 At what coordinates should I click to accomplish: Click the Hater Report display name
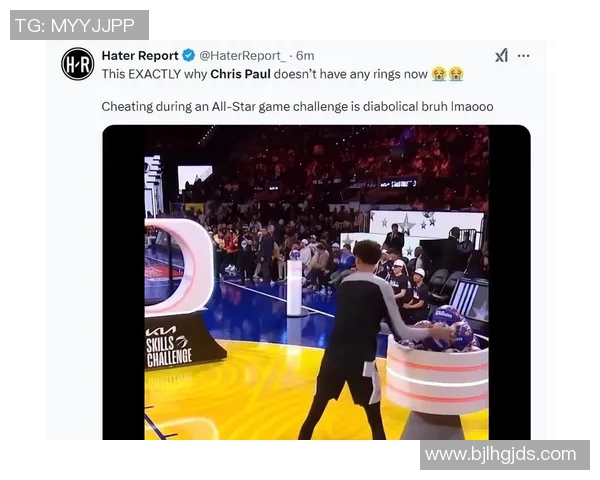140,56
